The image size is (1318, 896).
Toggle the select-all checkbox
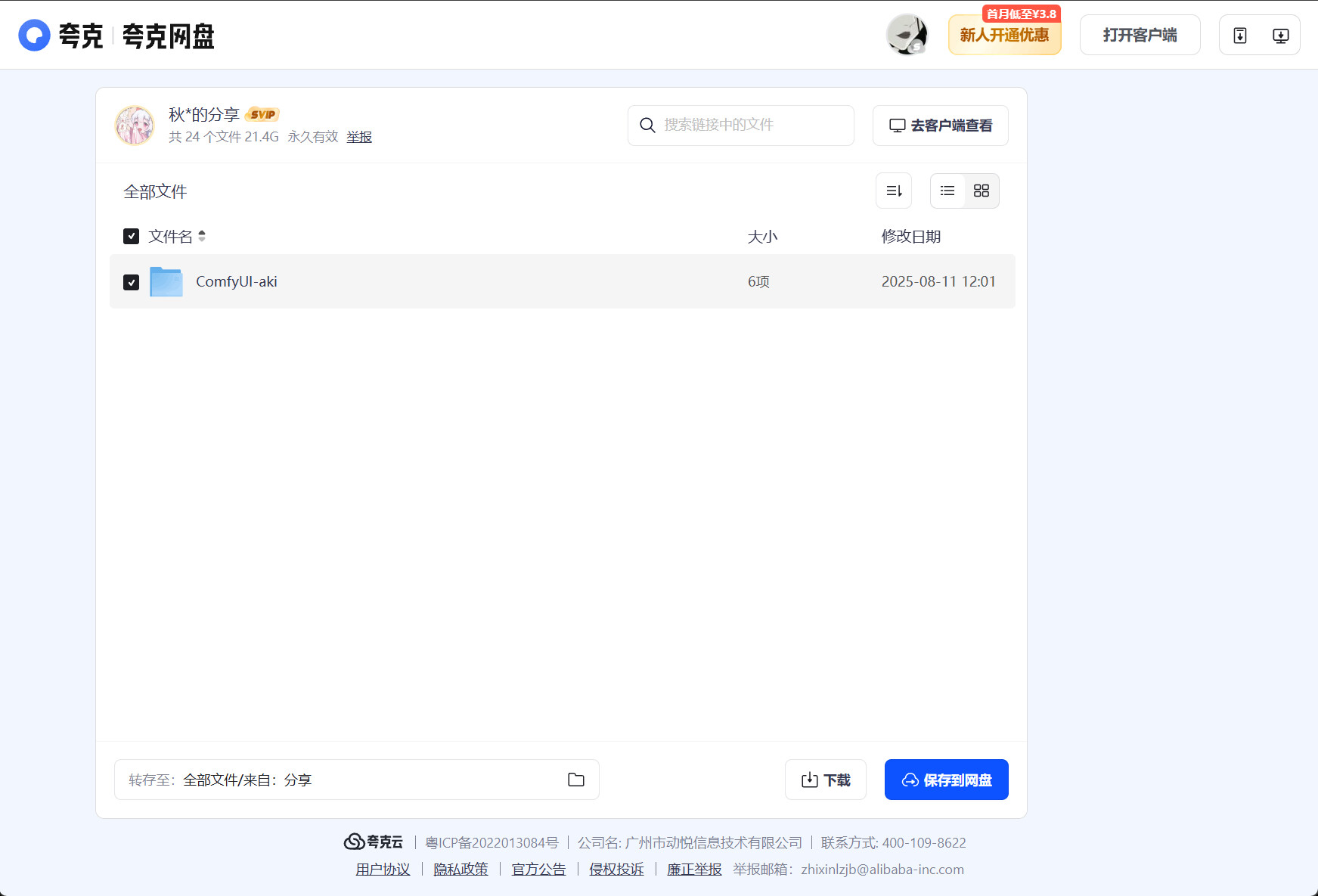click(131, 237)
